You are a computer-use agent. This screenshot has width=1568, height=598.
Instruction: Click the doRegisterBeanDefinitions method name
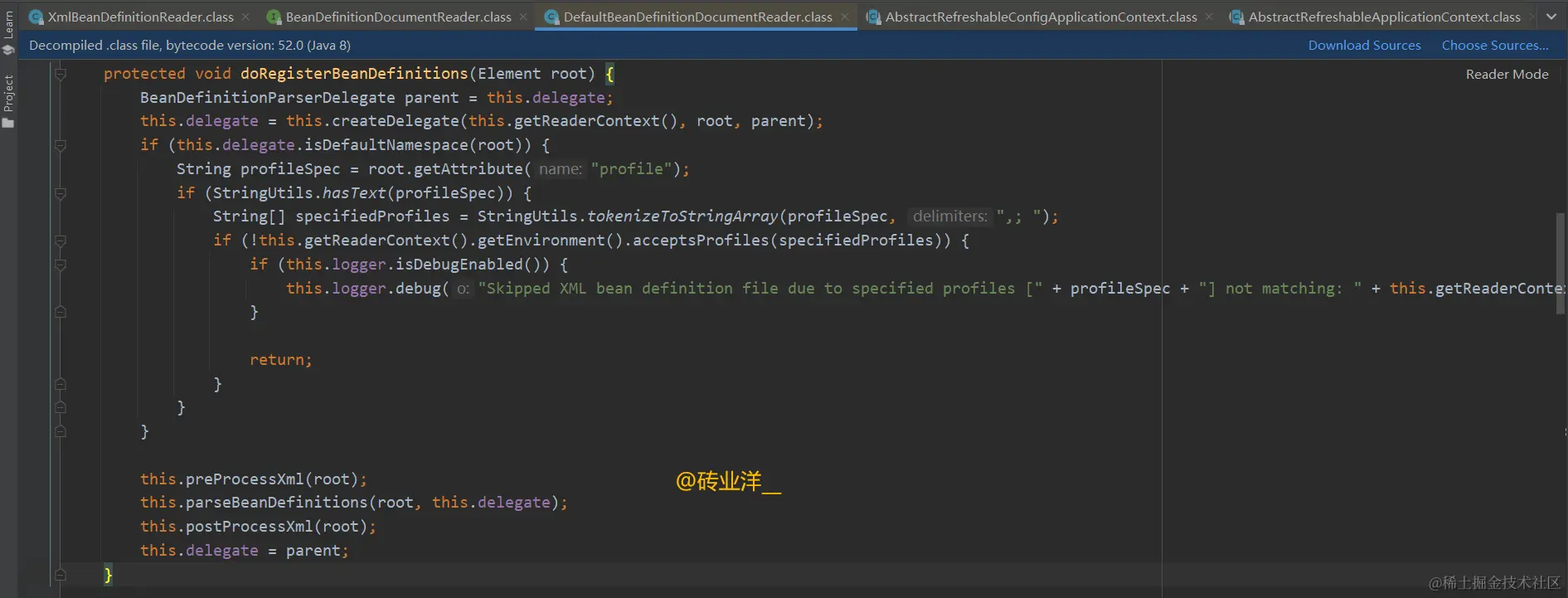354,74
